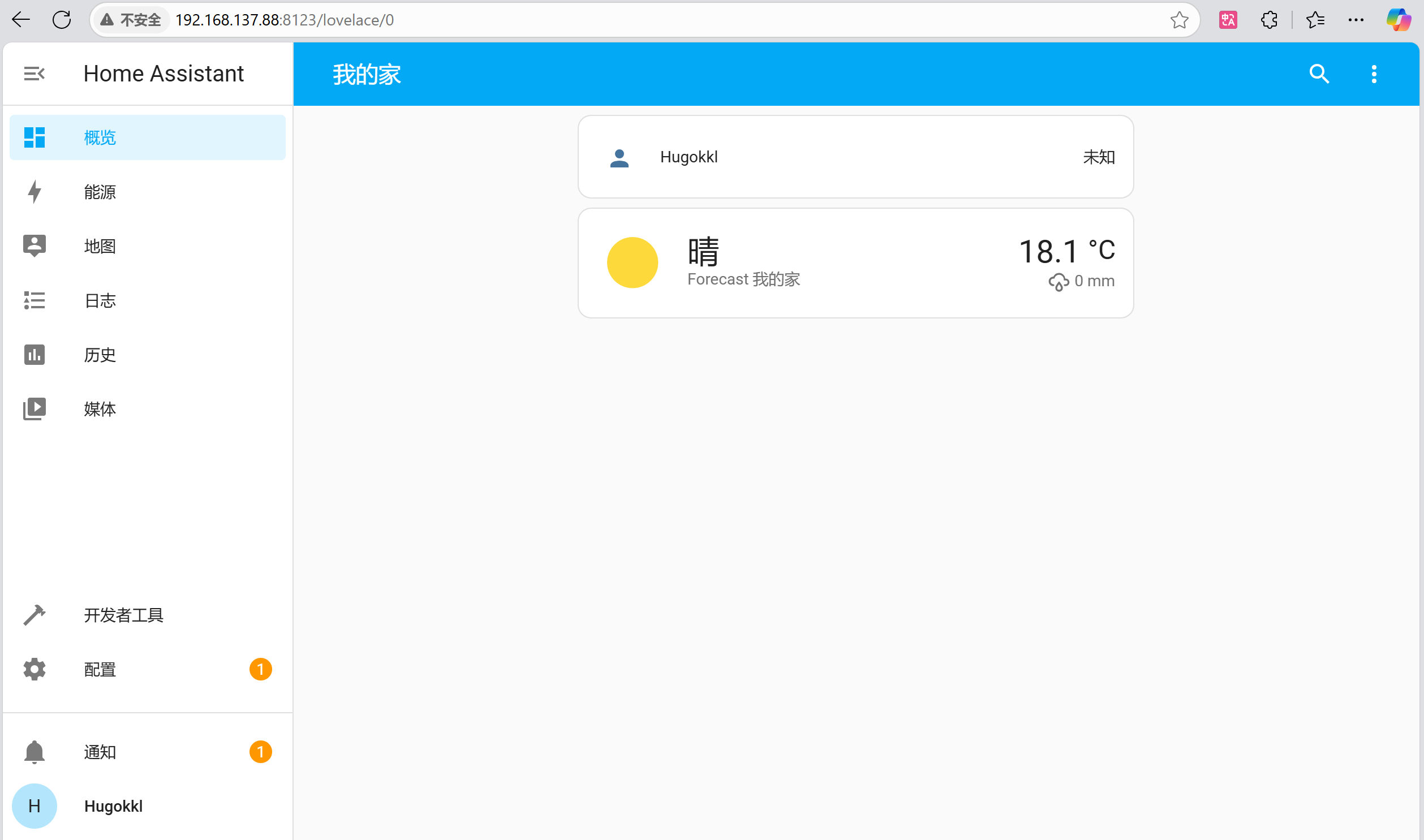Open the Hugokkl user profile

(148, 806)
